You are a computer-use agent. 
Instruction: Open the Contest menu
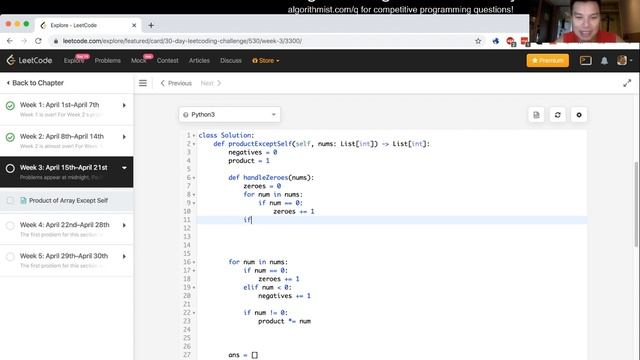tap(167, 60)
